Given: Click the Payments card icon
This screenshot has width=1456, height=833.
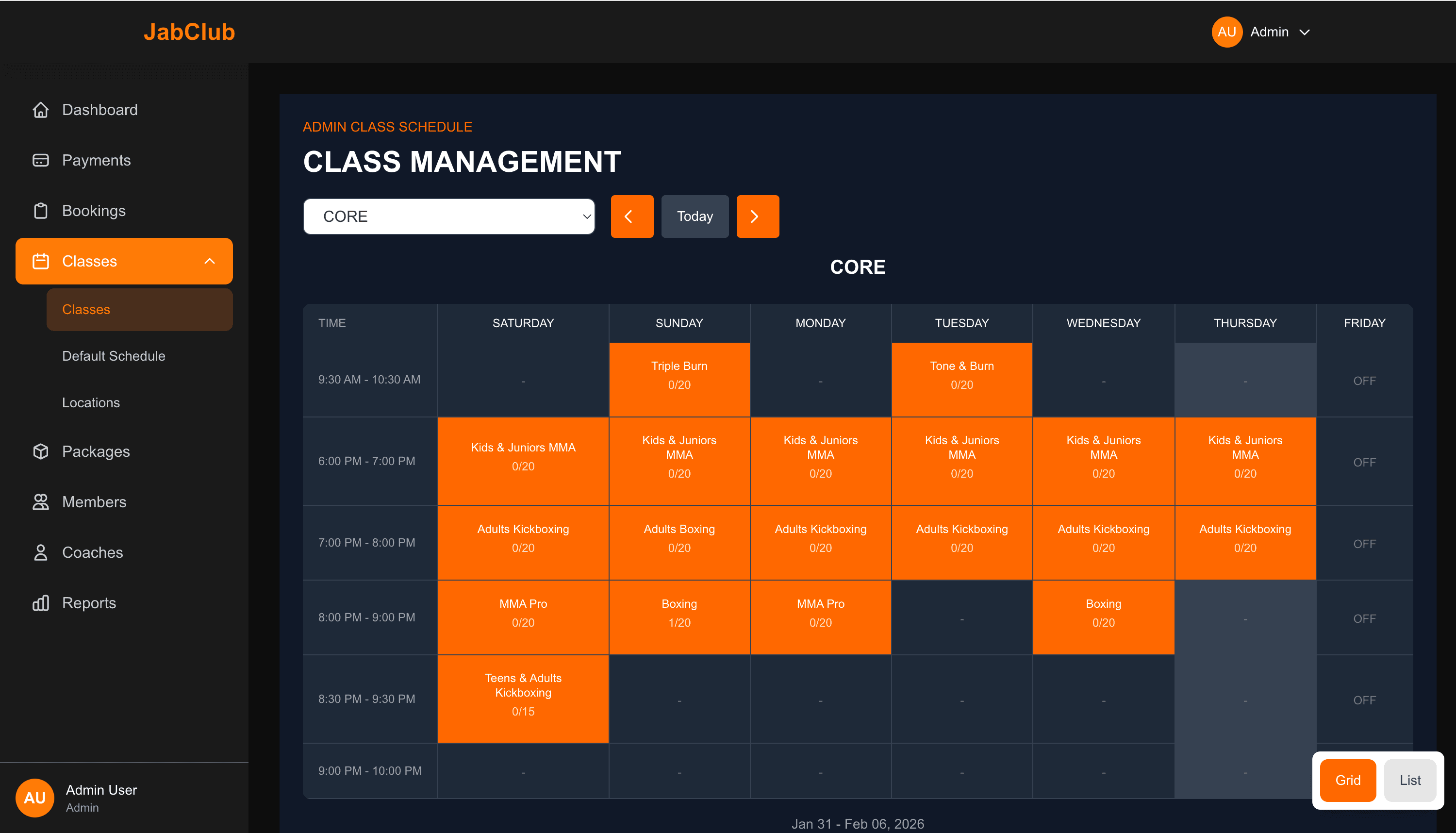Looking at the screenshot, I should tap(41, 160).
